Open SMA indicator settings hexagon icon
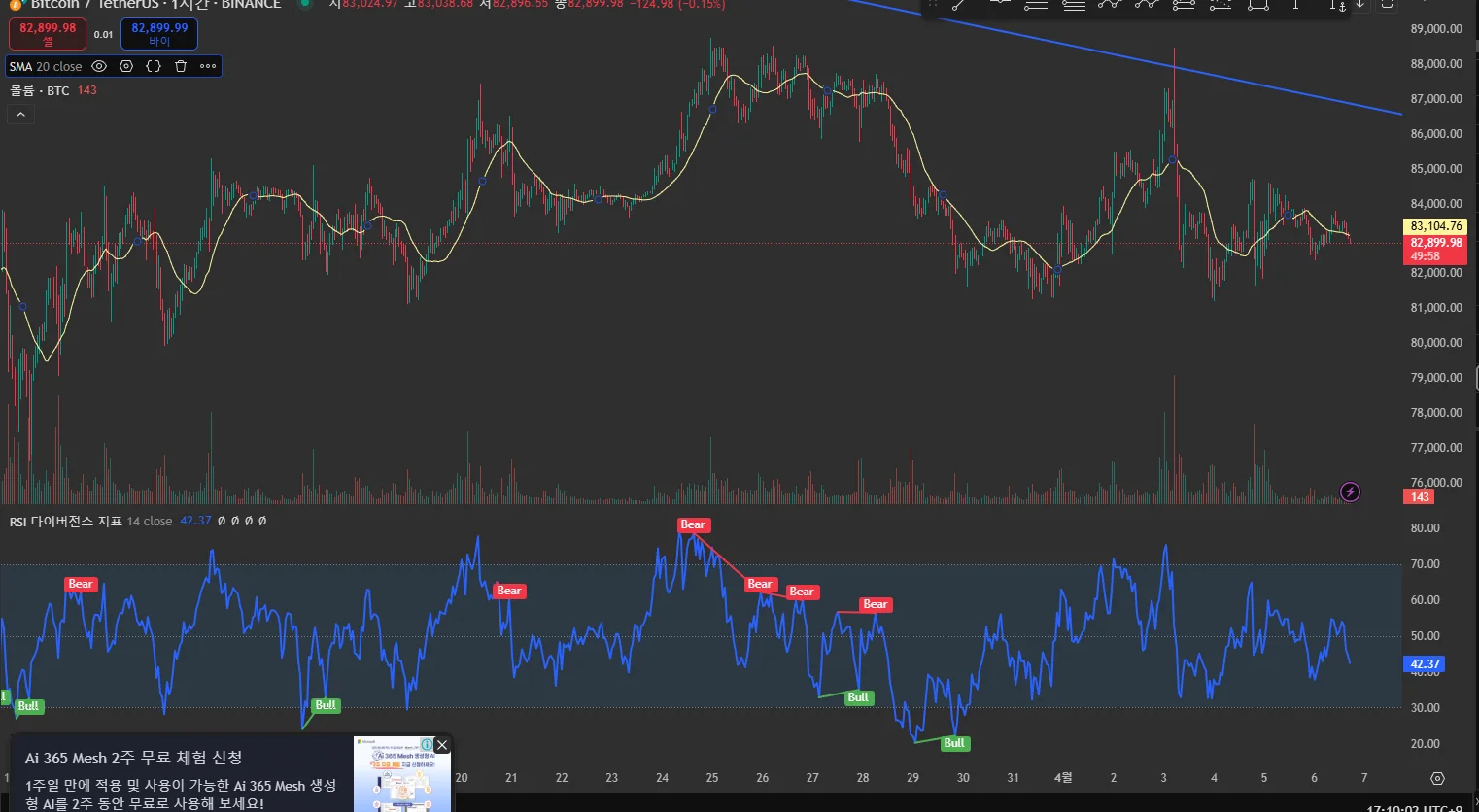Image resolution: width=1479 pixels, height=812 pixels. [126, 66]
